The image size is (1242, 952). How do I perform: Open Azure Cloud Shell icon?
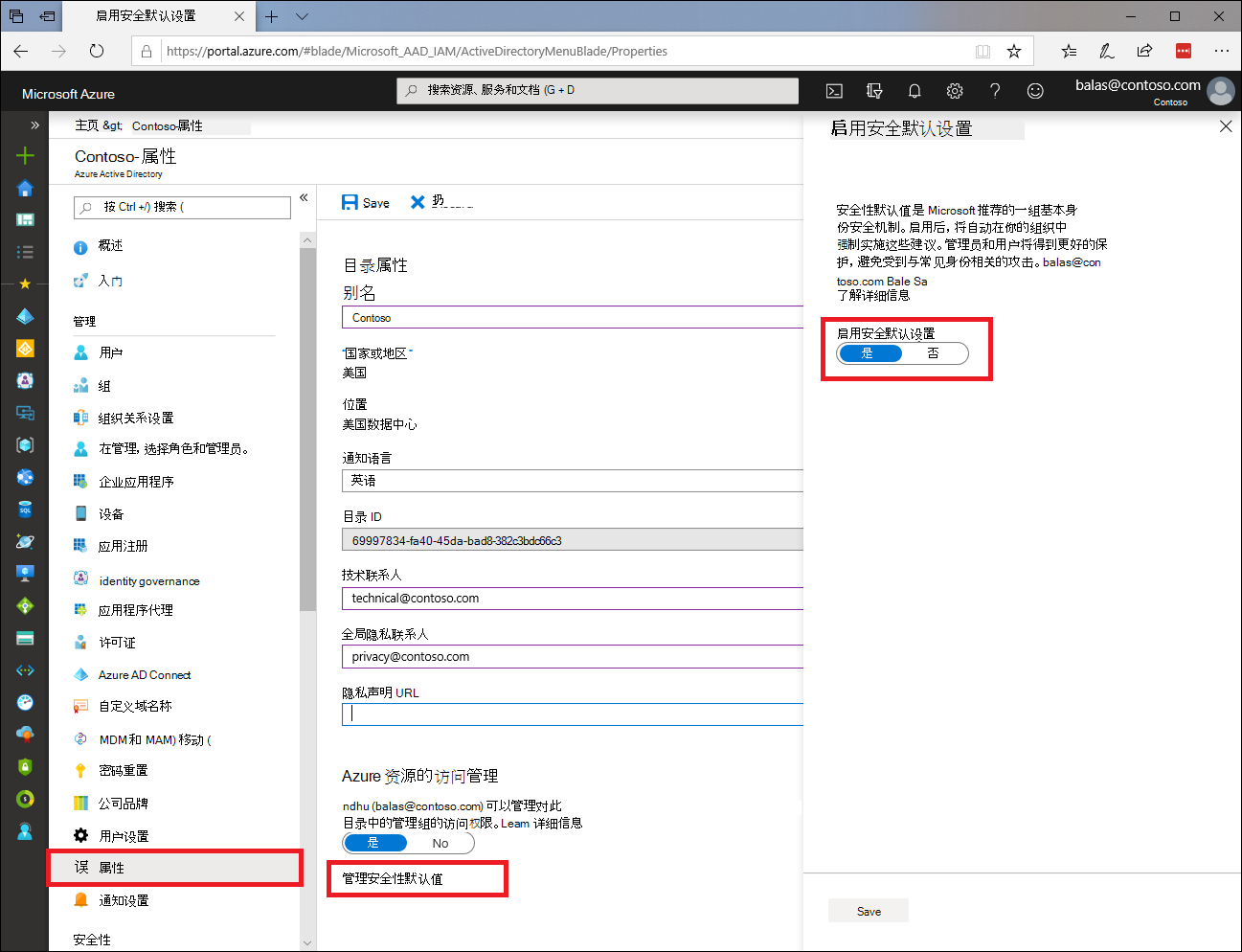coord(834,91)
